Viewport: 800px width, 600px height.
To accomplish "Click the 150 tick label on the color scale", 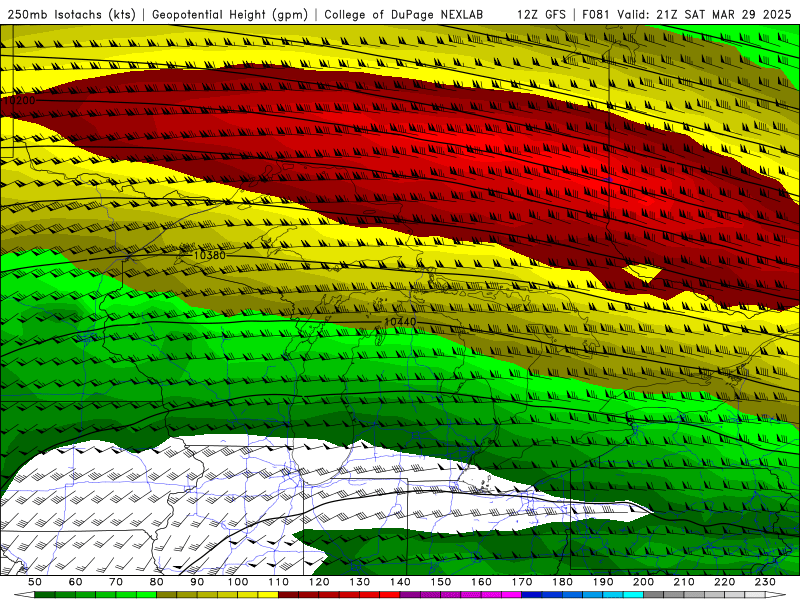I will (x=440, y=582).
